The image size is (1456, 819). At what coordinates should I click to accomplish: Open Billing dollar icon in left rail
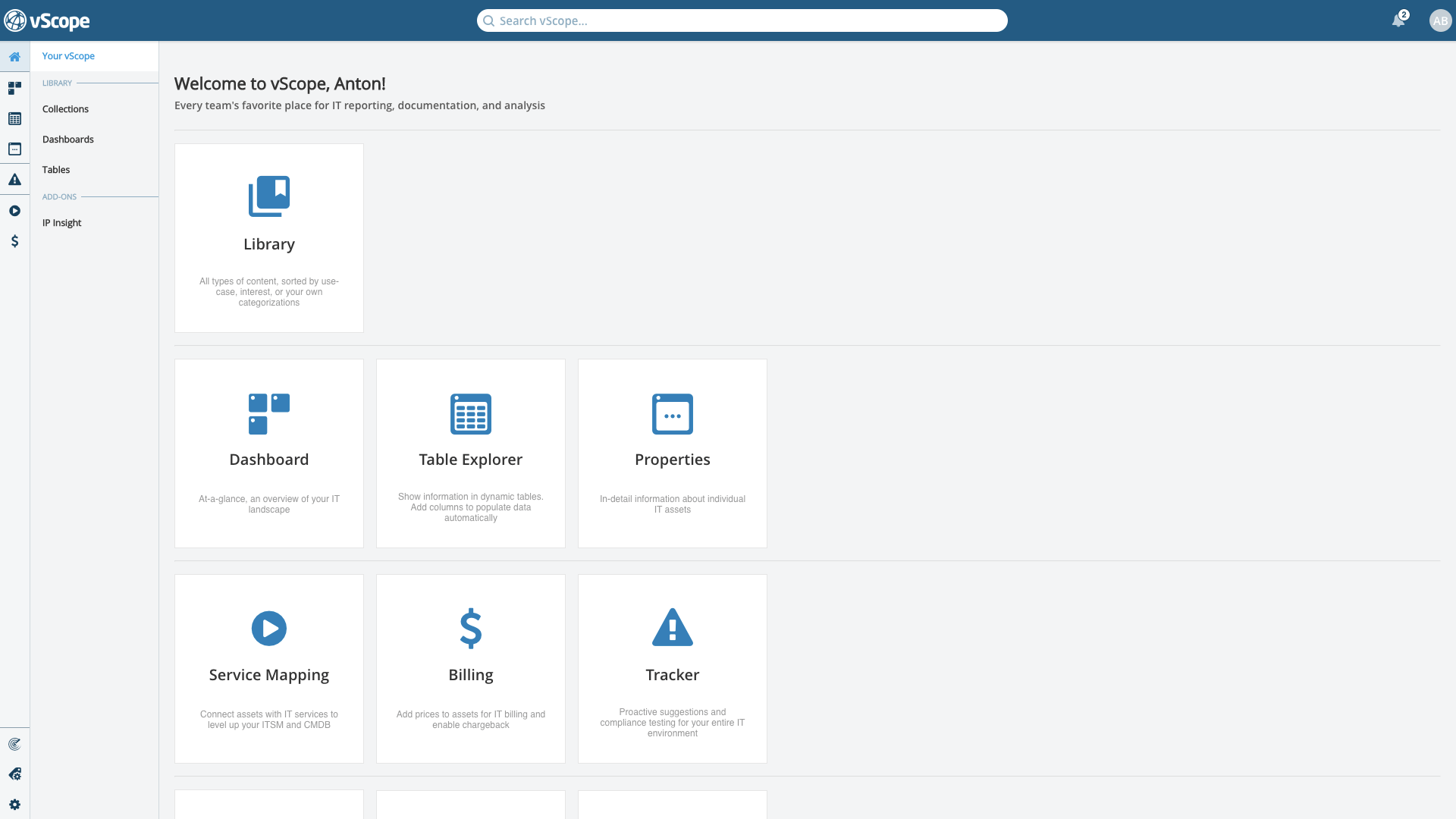pyautogui.click(x=14, y=241)
